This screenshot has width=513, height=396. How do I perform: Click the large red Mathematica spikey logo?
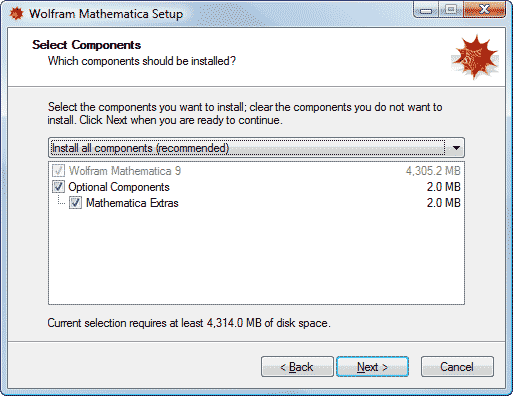point(475,57)
